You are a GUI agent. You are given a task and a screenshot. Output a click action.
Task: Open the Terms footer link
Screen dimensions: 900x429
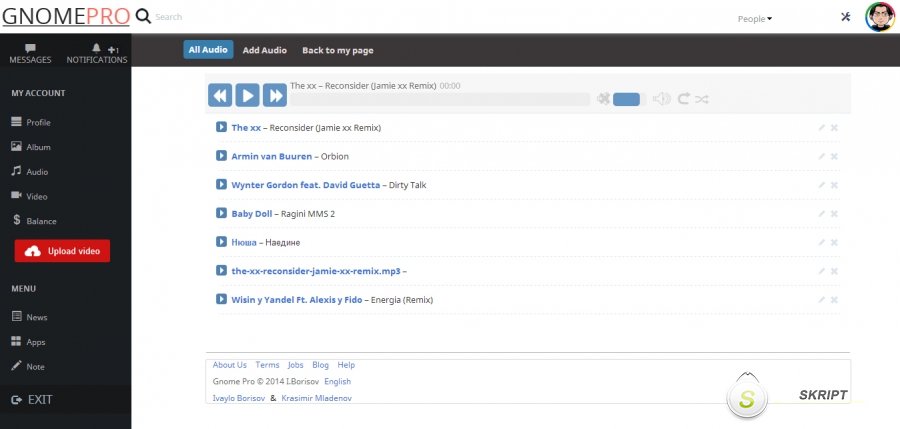[x=267, y=365]
